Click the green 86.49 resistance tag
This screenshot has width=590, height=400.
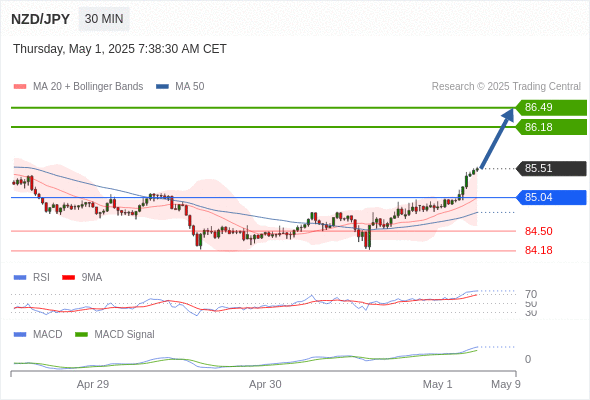[551, 108]
